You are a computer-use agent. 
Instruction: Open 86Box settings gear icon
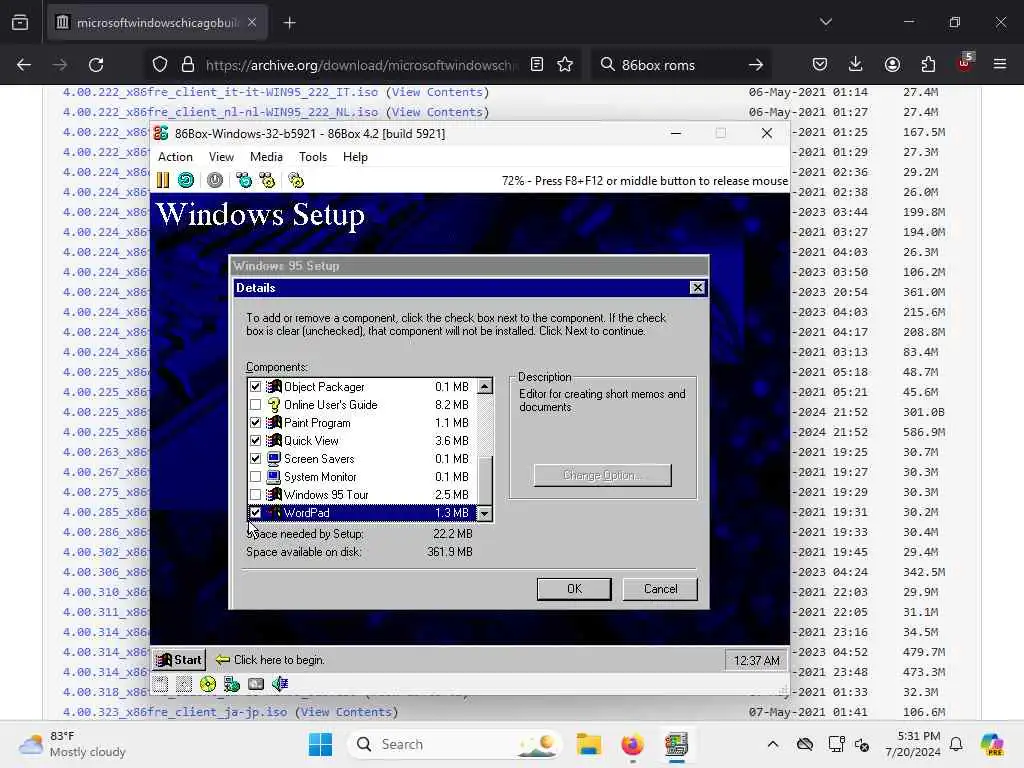tap(296, 180)
